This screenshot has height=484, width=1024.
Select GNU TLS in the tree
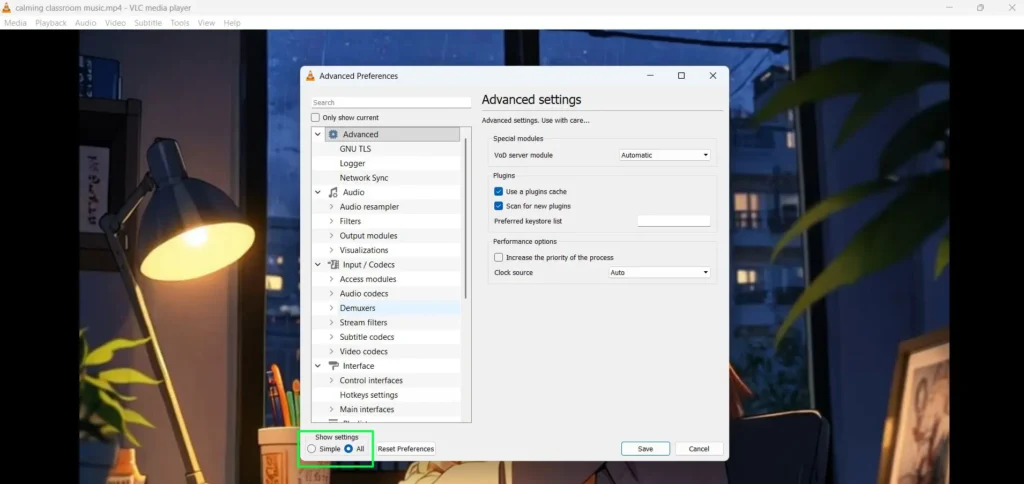tap(355, 149)
